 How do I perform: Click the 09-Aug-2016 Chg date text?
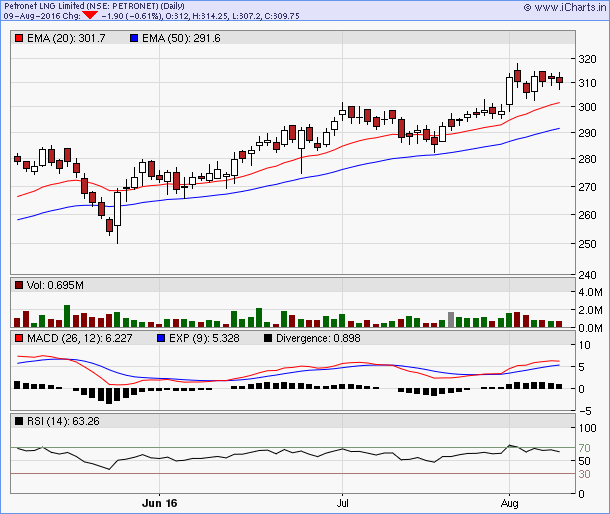coord(42,16)
